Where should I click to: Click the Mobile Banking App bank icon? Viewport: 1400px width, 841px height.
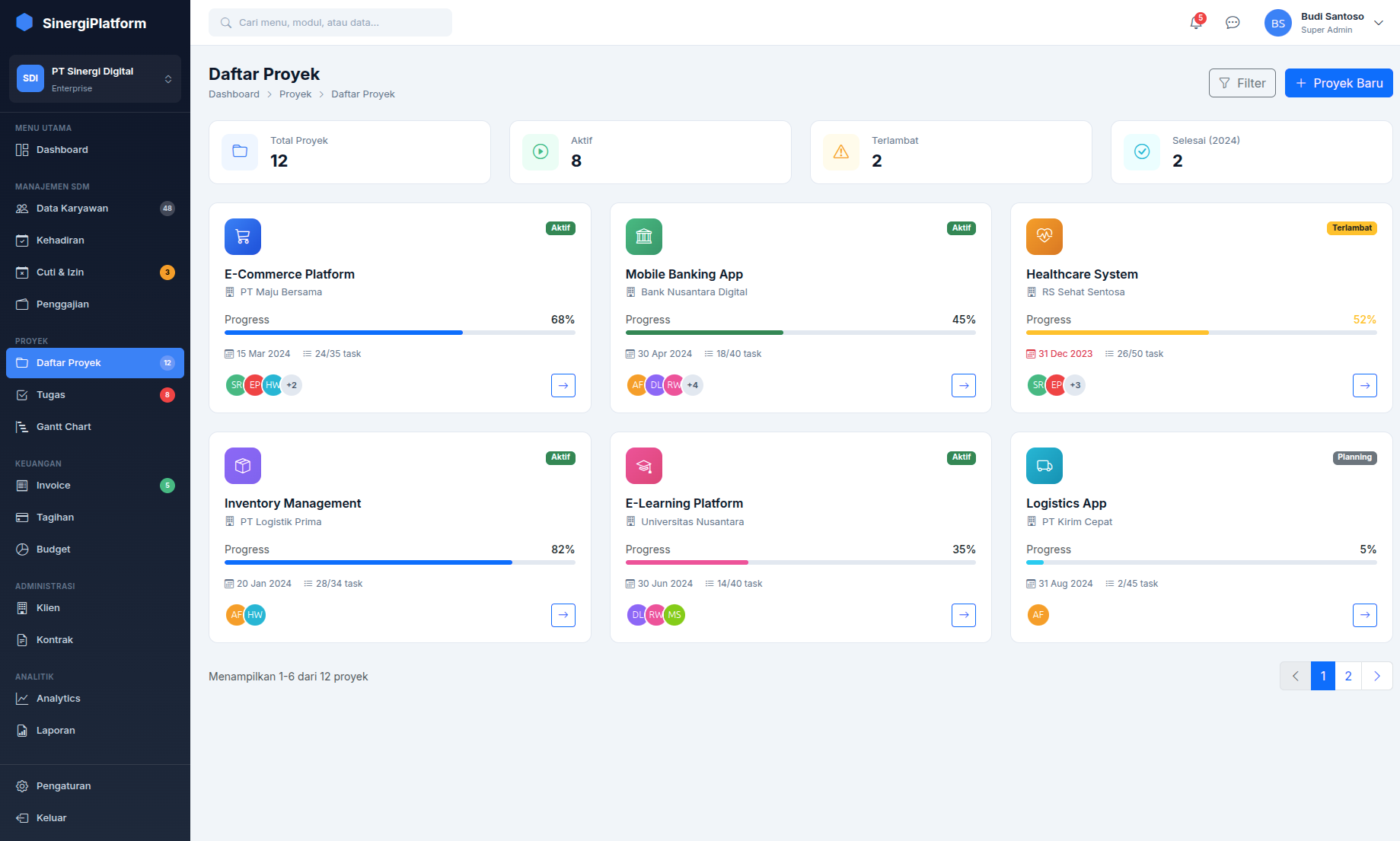point(644,237)
